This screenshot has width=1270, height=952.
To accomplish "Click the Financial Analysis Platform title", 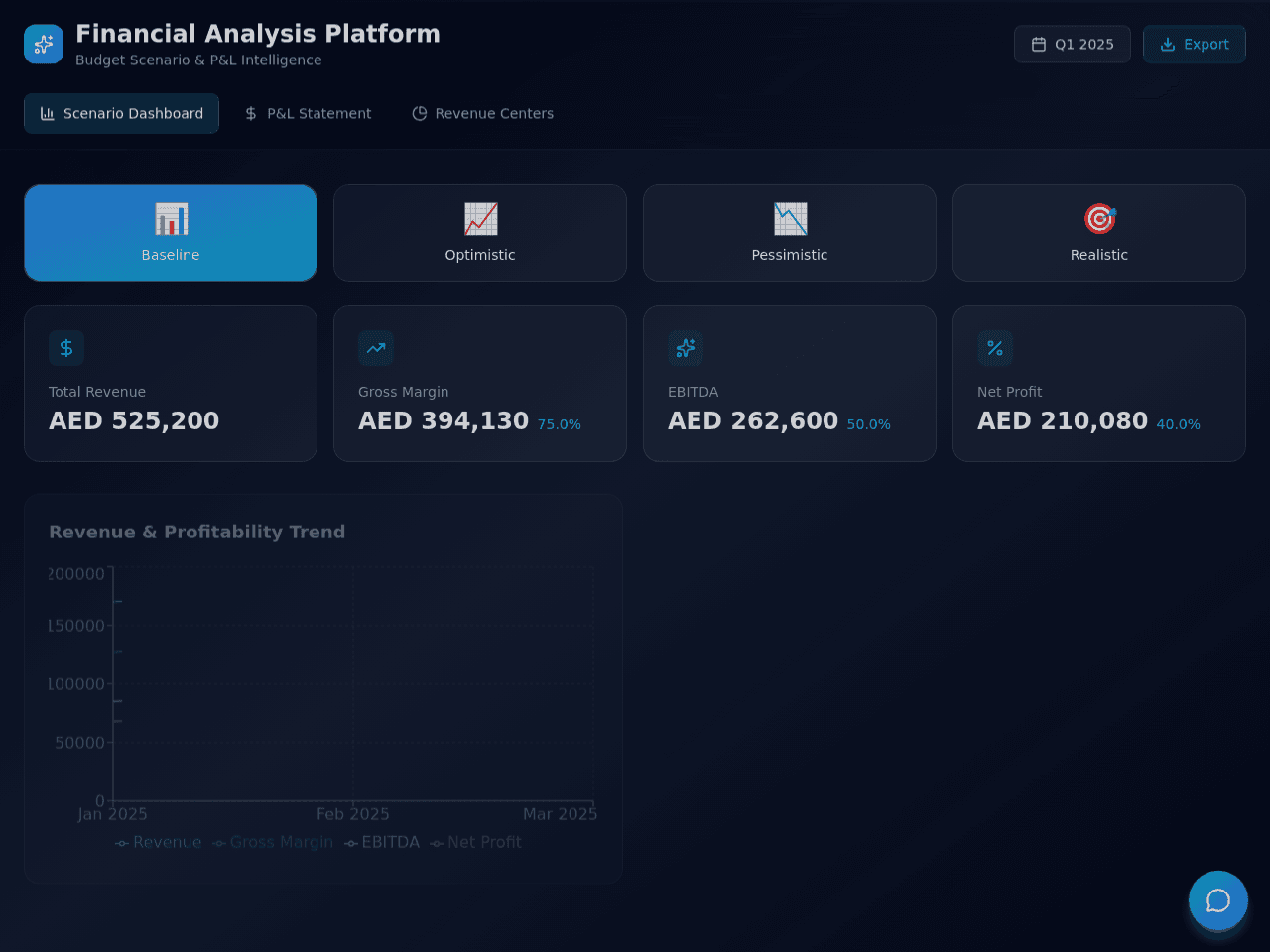I will 258,34.
